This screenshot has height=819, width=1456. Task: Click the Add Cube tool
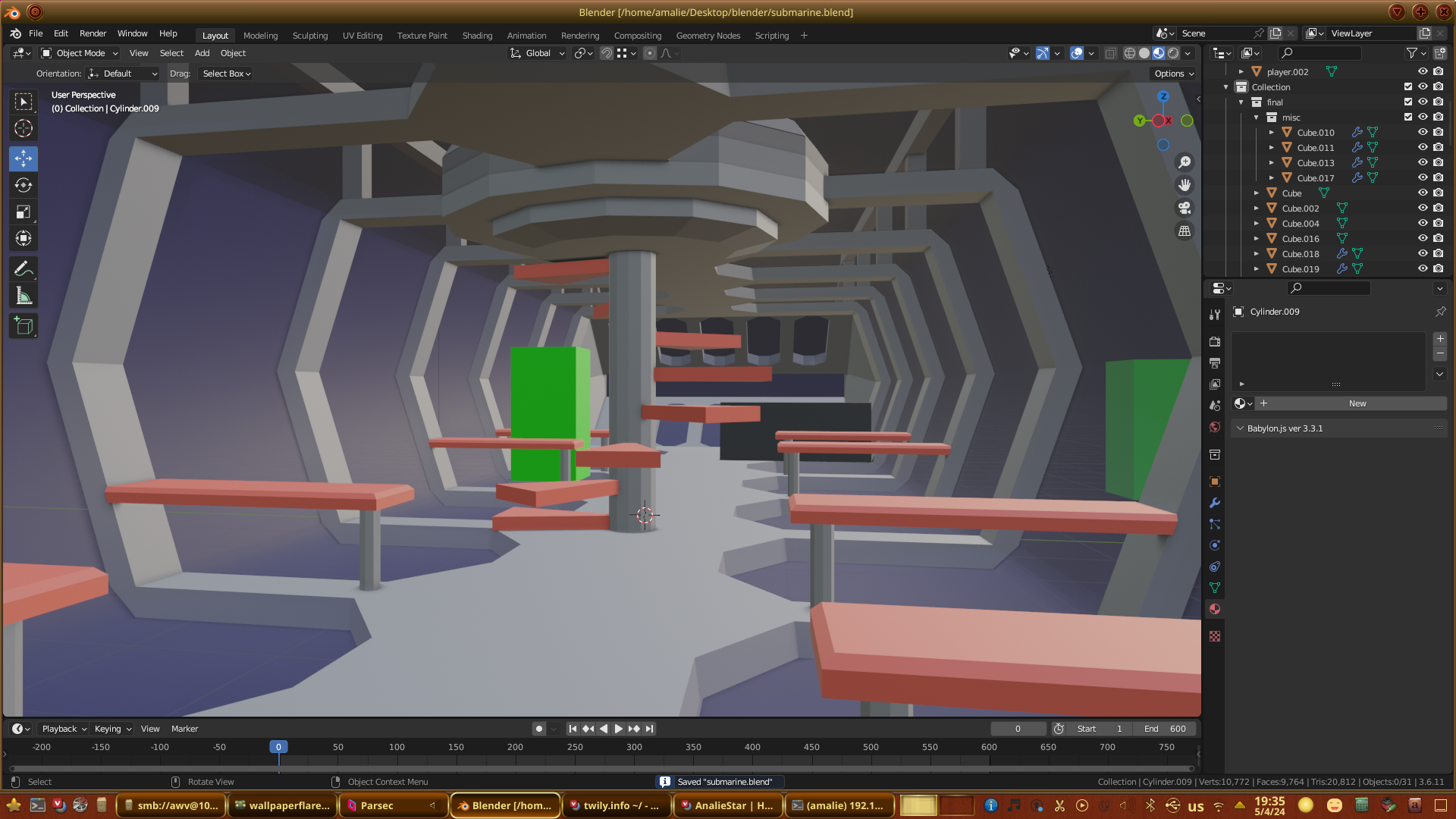click(24, 327)
